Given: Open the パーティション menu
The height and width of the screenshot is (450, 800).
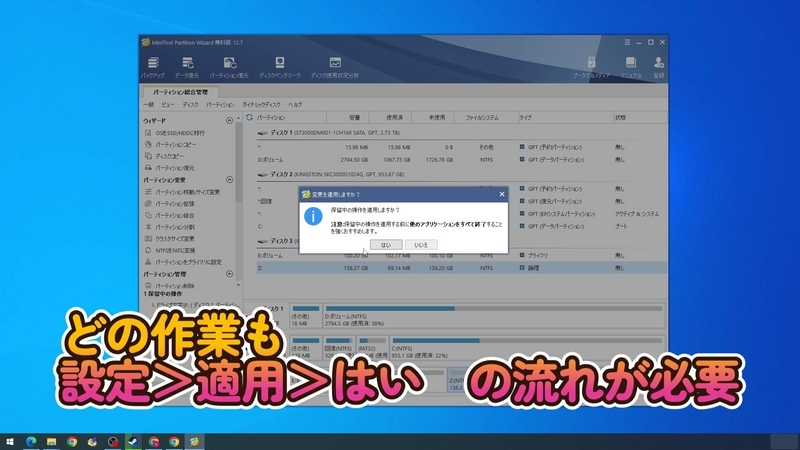Looking at the screenshot, I should [220, 105].
